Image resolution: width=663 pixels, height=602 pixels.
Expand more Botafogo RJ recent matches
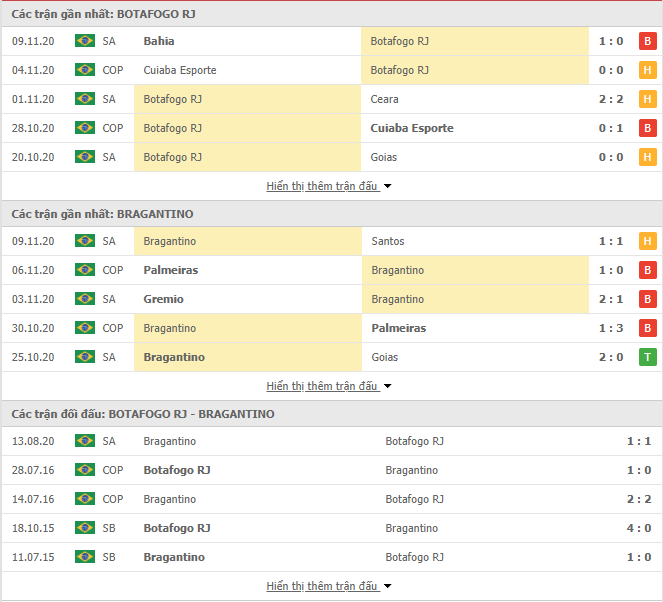pyautogui.click(x=329, y=186)
